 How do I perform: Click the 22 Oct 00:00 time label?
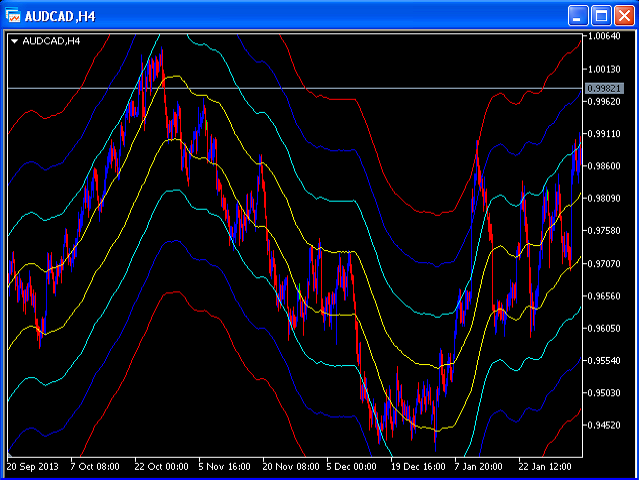click(162, 466)
